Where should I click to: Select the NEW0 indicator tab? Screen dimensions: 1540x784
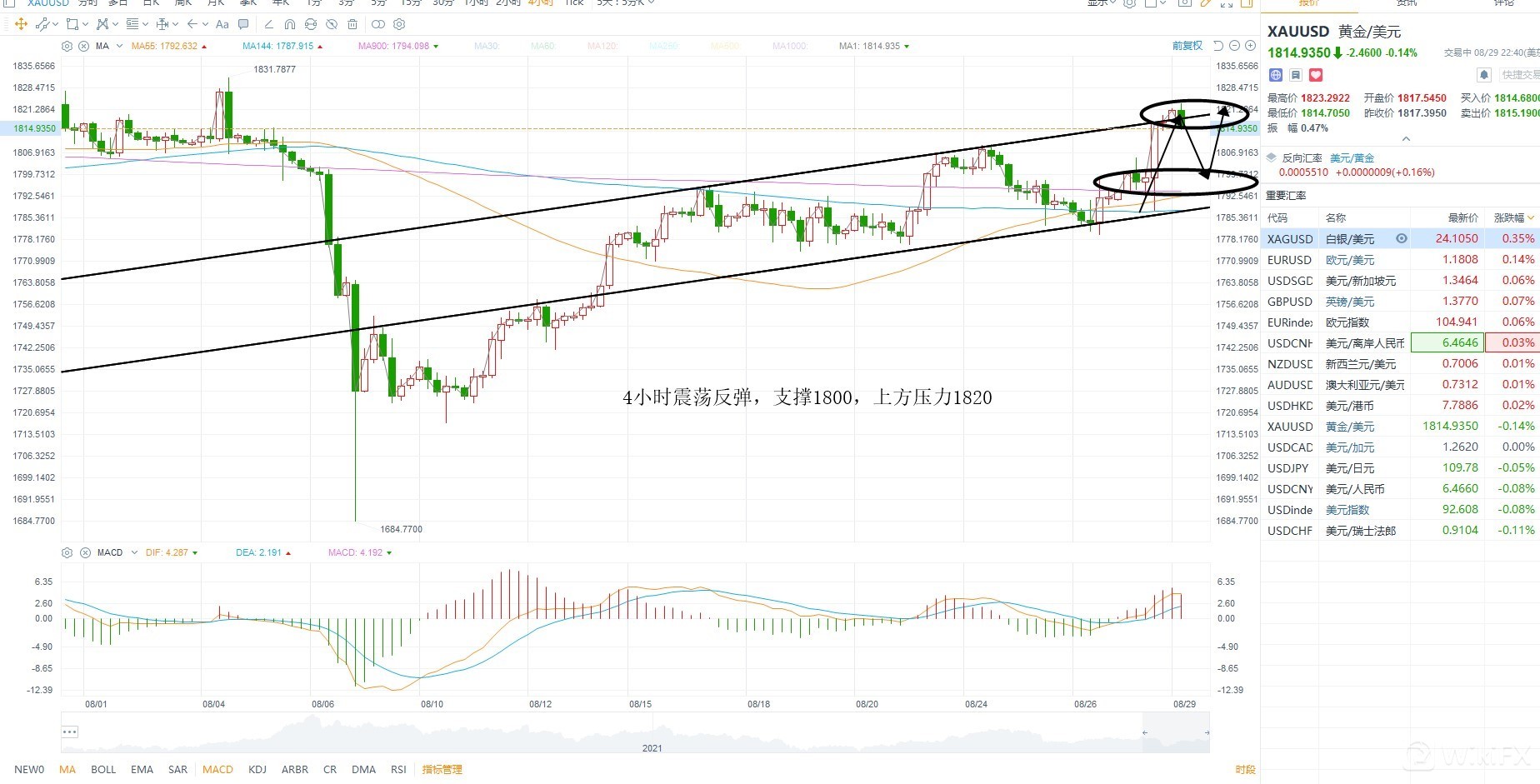[29, 769]
